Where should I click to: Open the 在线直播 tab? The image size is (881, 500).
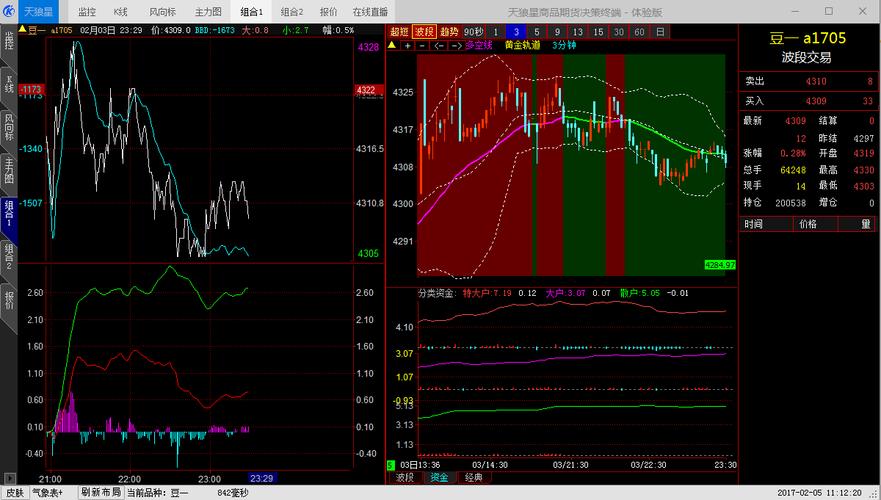(370, 12)
